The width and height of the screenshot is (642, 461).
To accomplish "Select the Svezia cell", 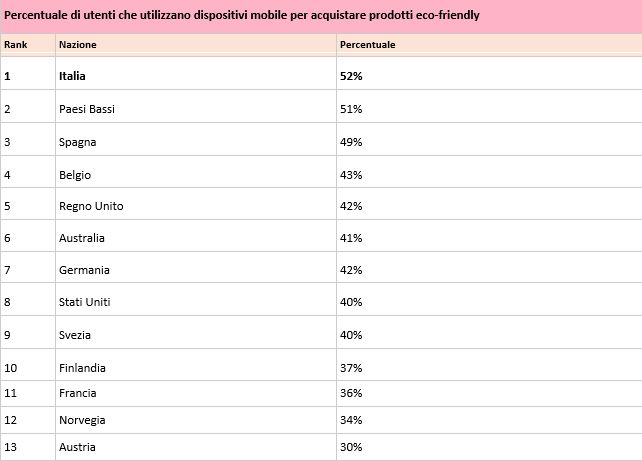I will 76,335.
